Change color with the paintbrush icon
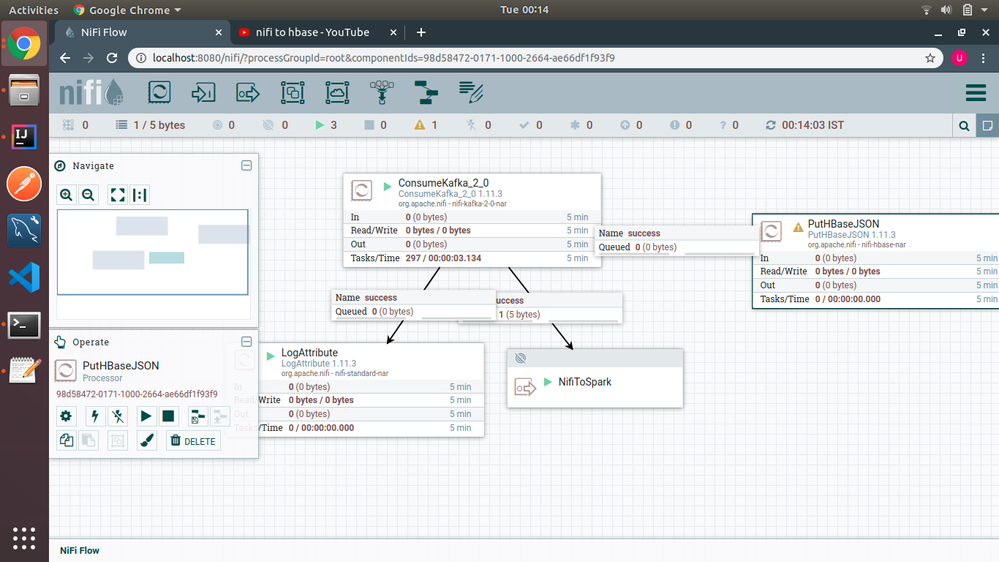This screenshot has height=562, width=999. pyautogui.click(x=147, y=440)
